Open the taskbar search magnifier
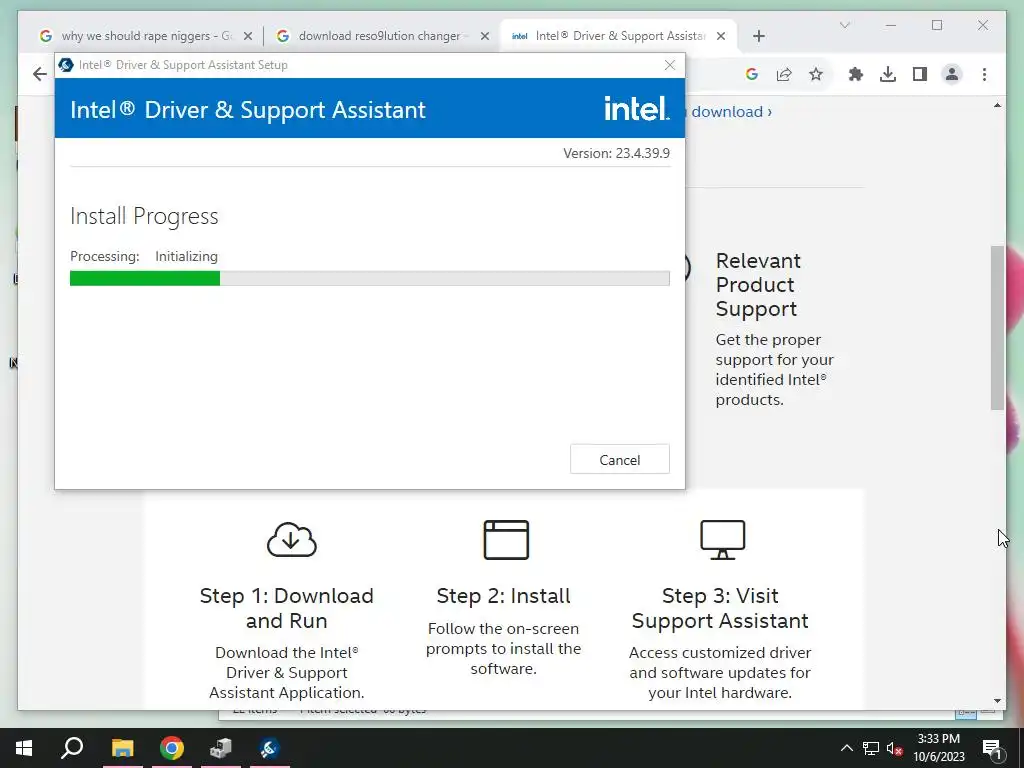1024x768 pixels. 72,748
